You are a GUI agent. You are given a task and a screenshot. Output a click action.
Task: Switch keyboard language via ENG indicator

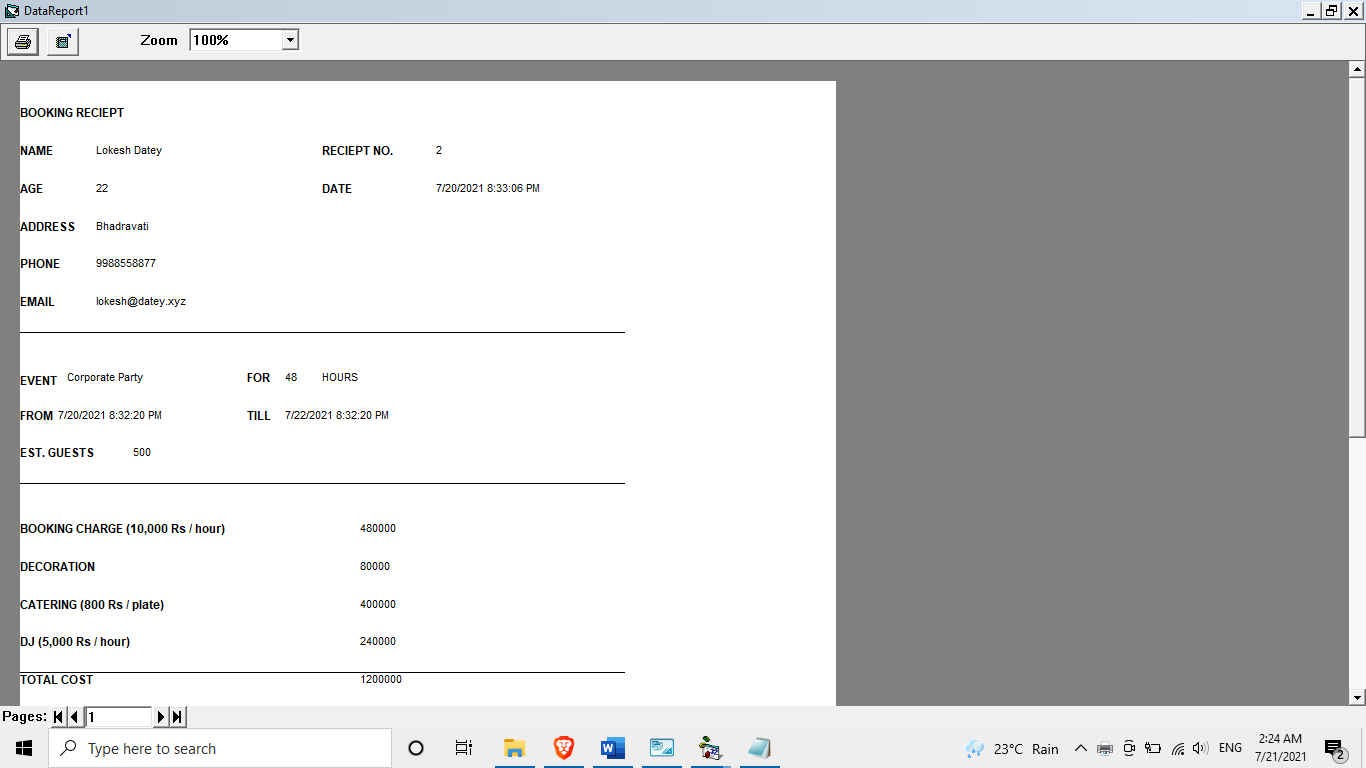click(x=1229, y=748)
